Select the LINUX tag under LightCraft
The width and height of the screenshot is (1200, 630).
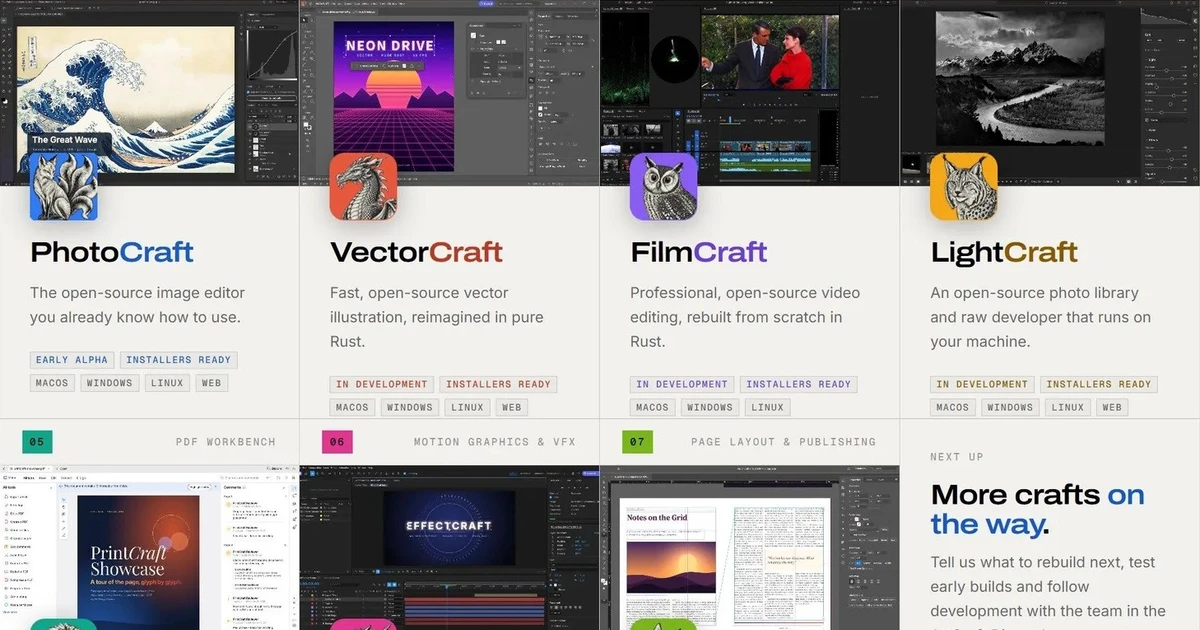pos(1067,407)
